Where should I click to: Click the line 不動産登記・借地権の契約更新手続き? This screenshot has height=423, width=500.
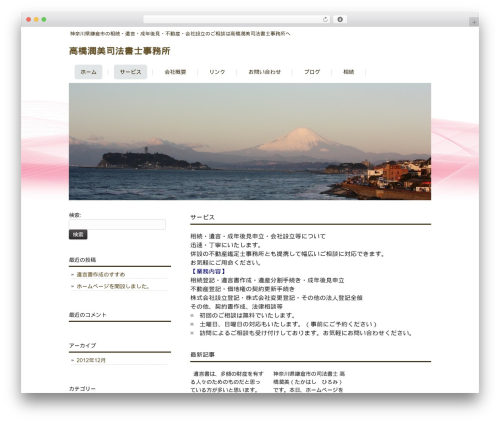pyautogui.click(x=242, y=289)
